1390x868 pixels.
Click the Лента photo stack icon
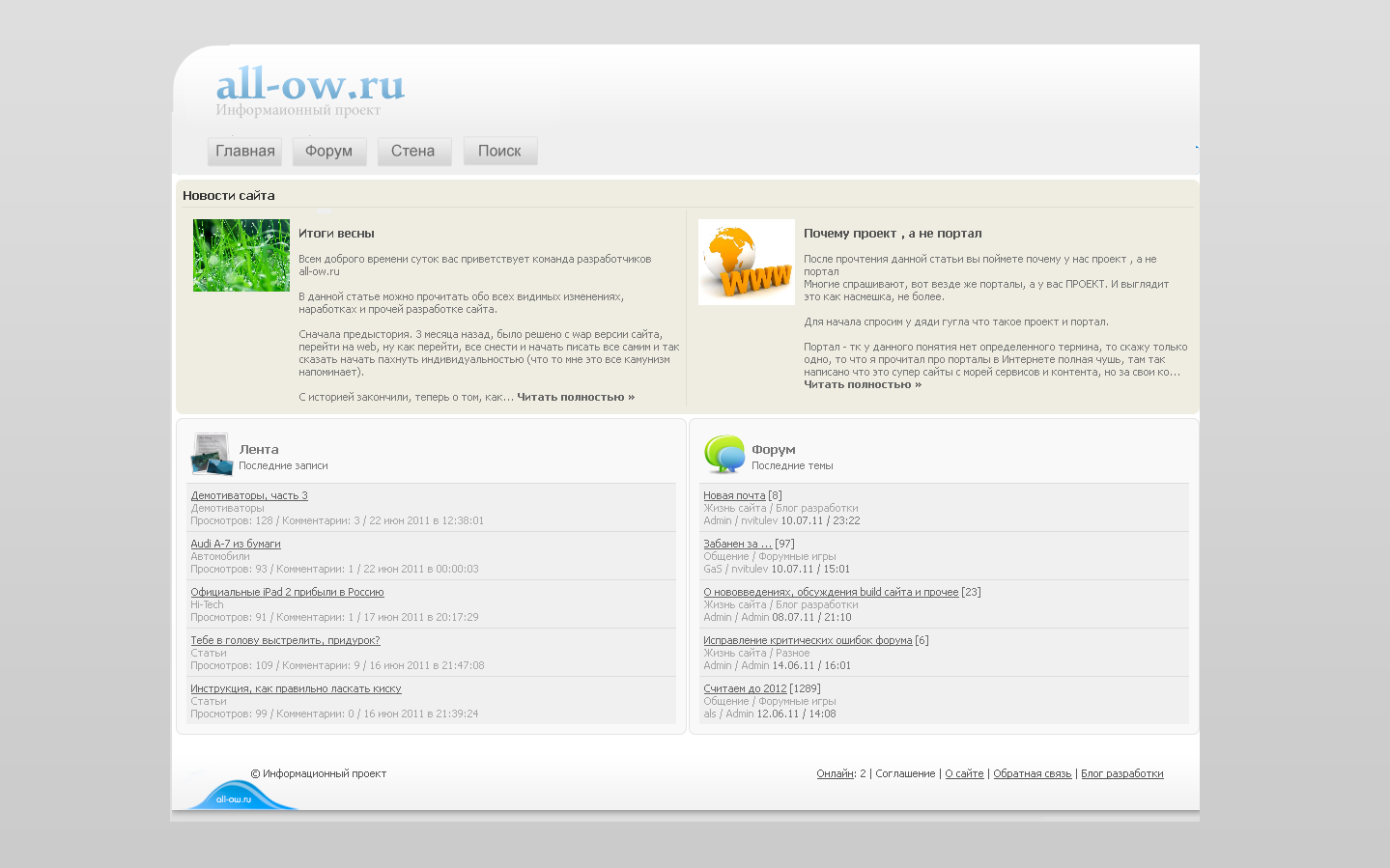click(212, 455)
